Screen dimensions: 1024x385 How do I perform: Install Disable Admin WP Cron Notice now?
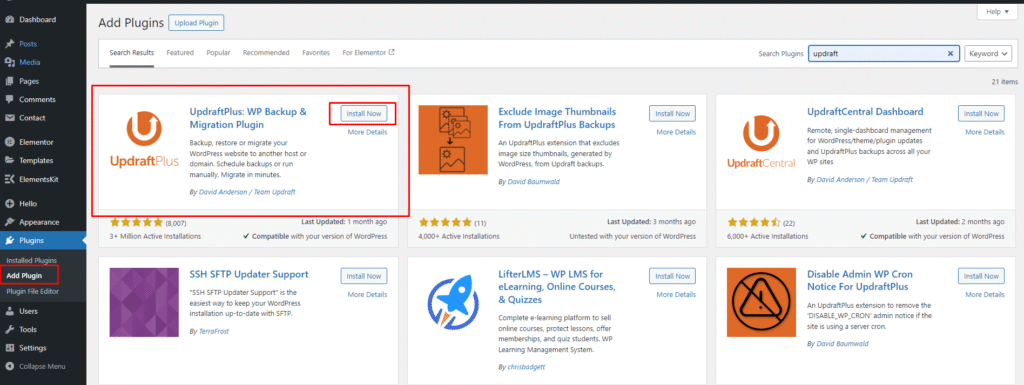click(x=982, y=276)
